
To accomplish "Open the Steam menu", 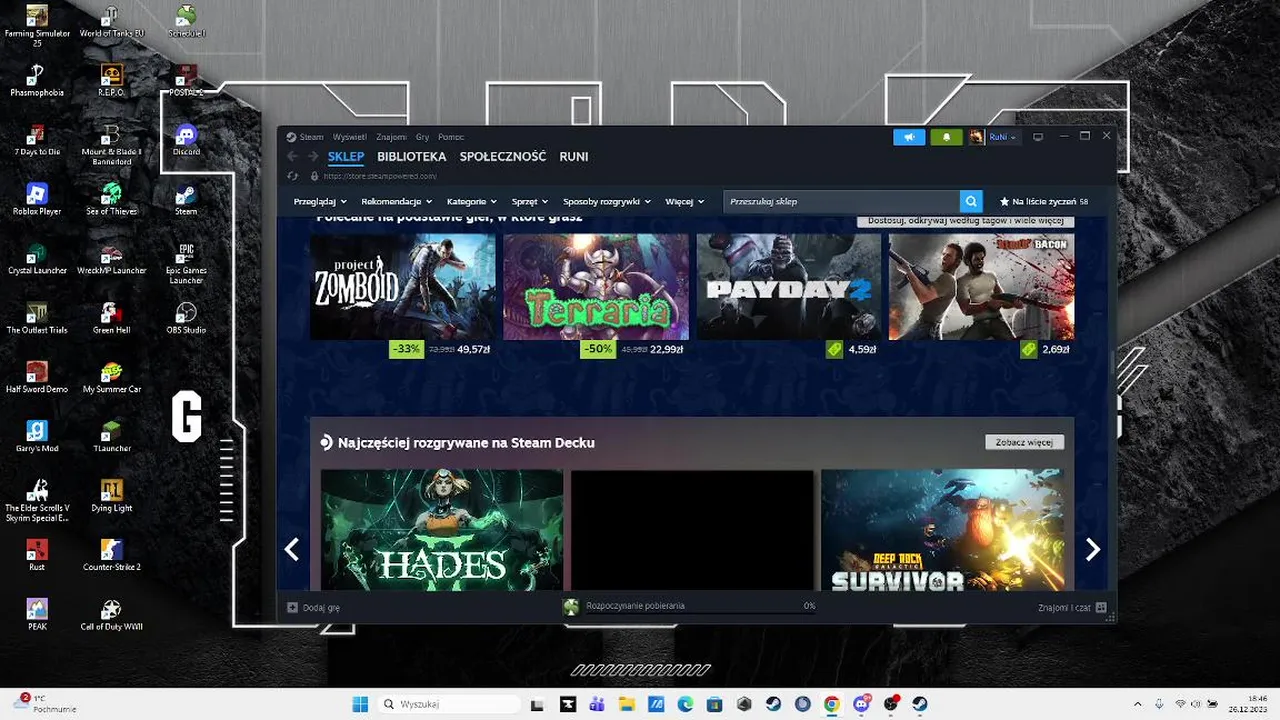I will pos(311,137).
